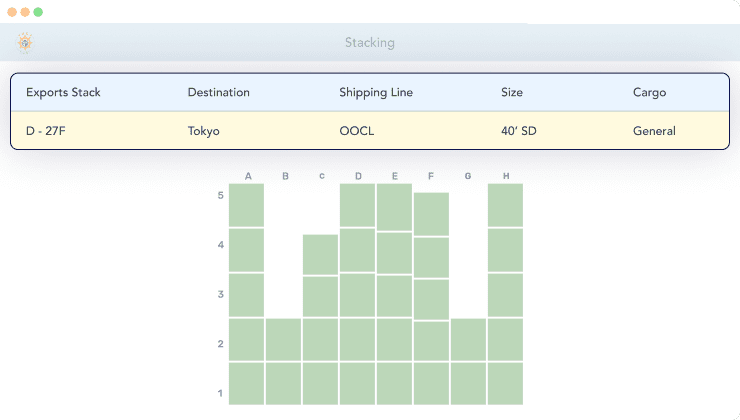740x420 pixels.
Task: Click the column E header label
Action: click(395, 177)
